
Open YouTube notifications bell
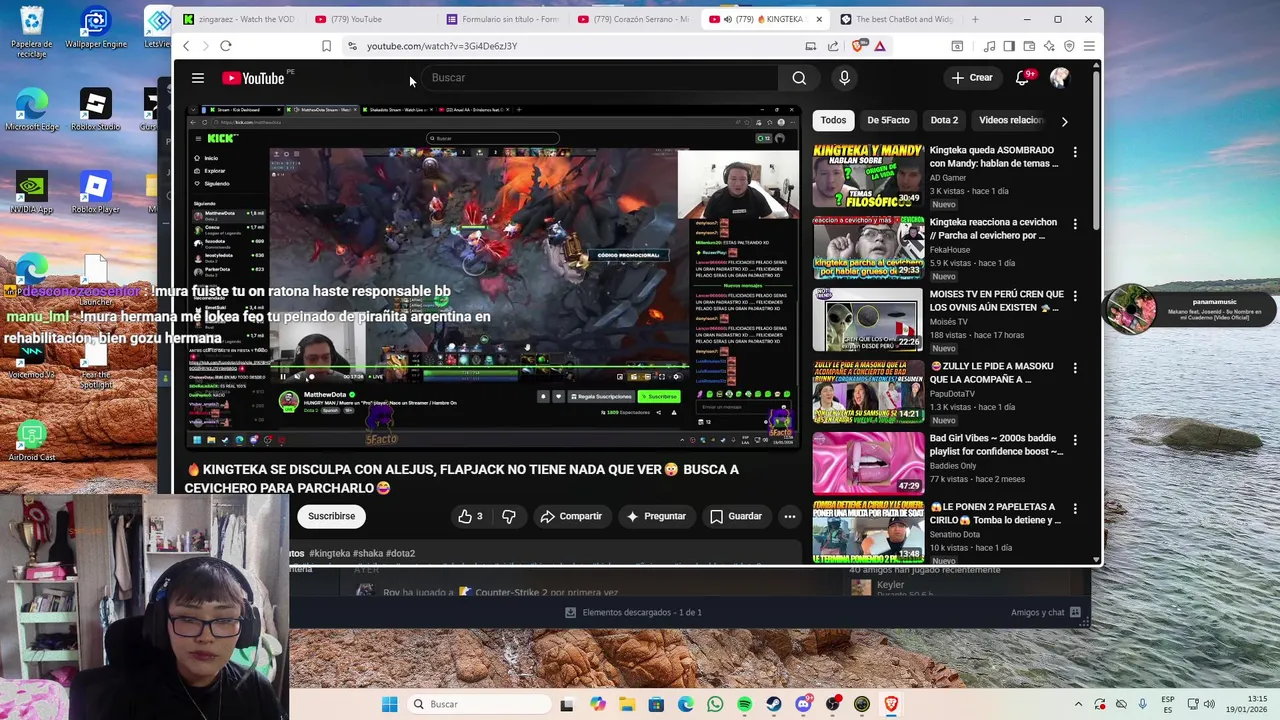pos(1022,78)
